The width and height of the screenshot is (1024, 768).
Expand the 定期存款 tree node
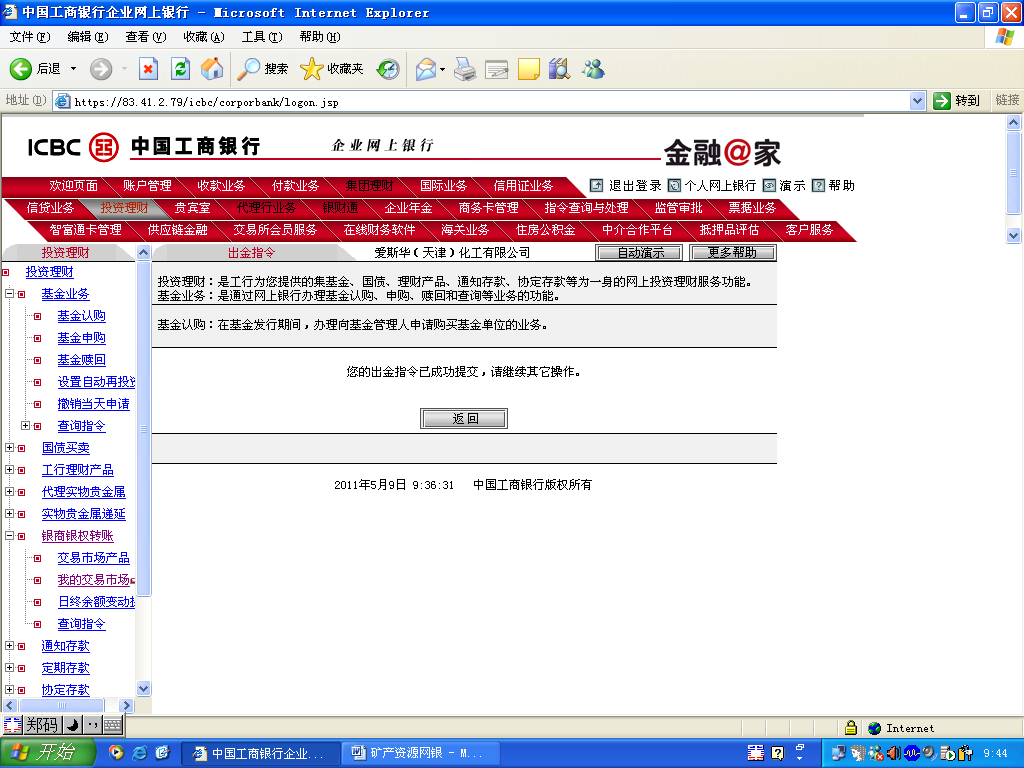click(x=9, y=667)
